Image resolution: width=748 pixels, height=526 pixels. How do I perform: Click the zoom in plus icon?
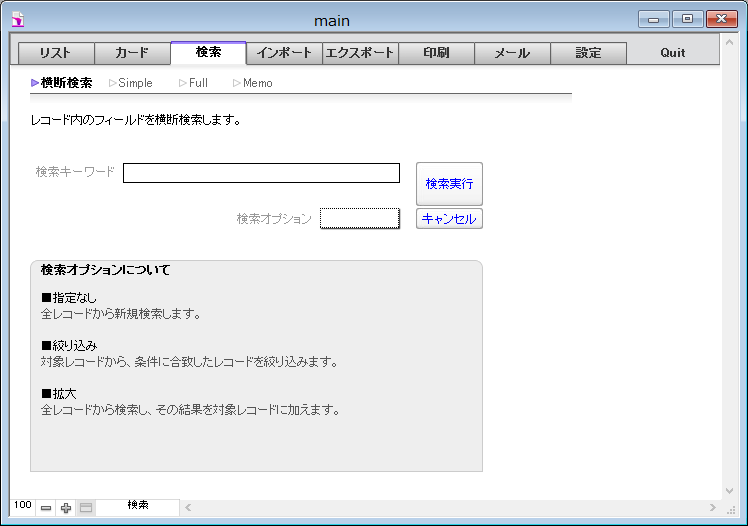pyautogui.click(x=66, y=508)
